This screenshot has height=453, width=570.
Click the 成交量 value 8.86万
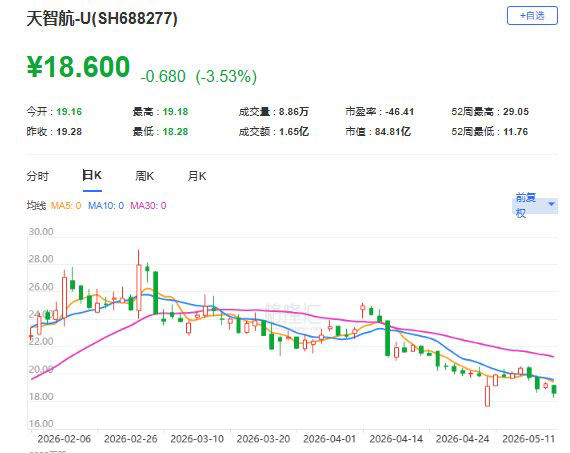pos(294,112)
